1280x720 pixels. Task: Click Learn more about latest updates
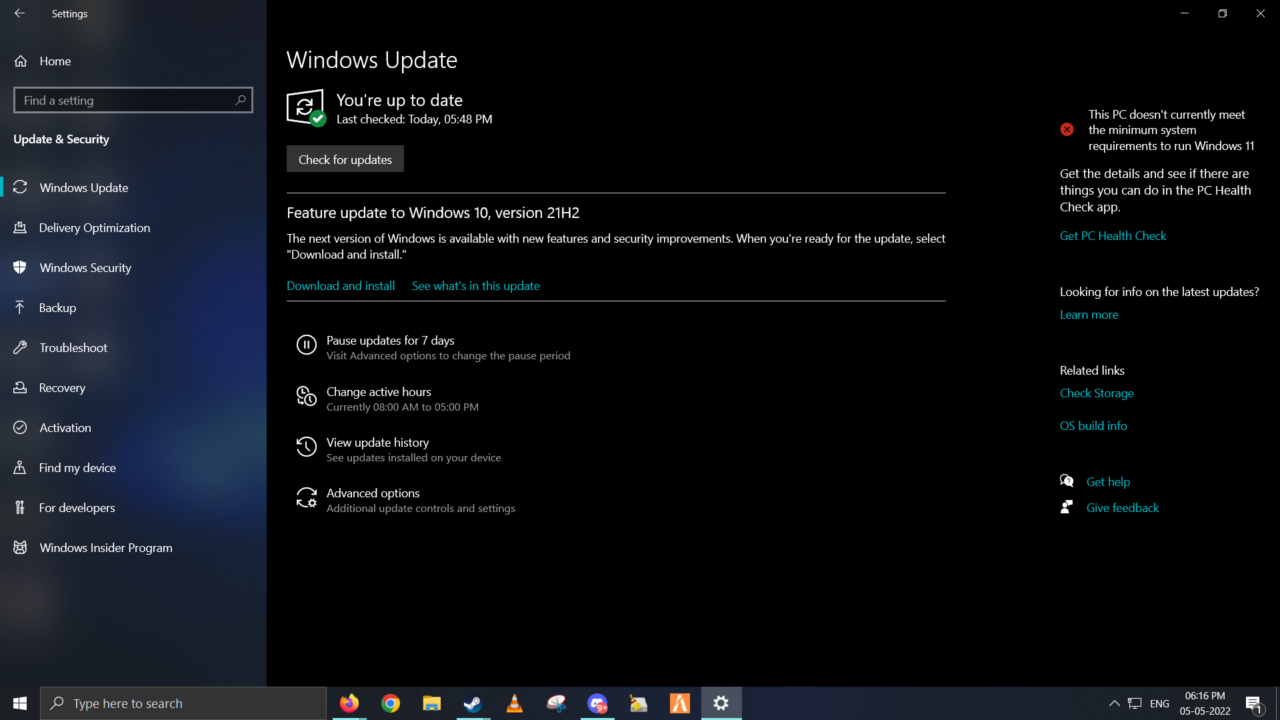tap(1089, 315)
